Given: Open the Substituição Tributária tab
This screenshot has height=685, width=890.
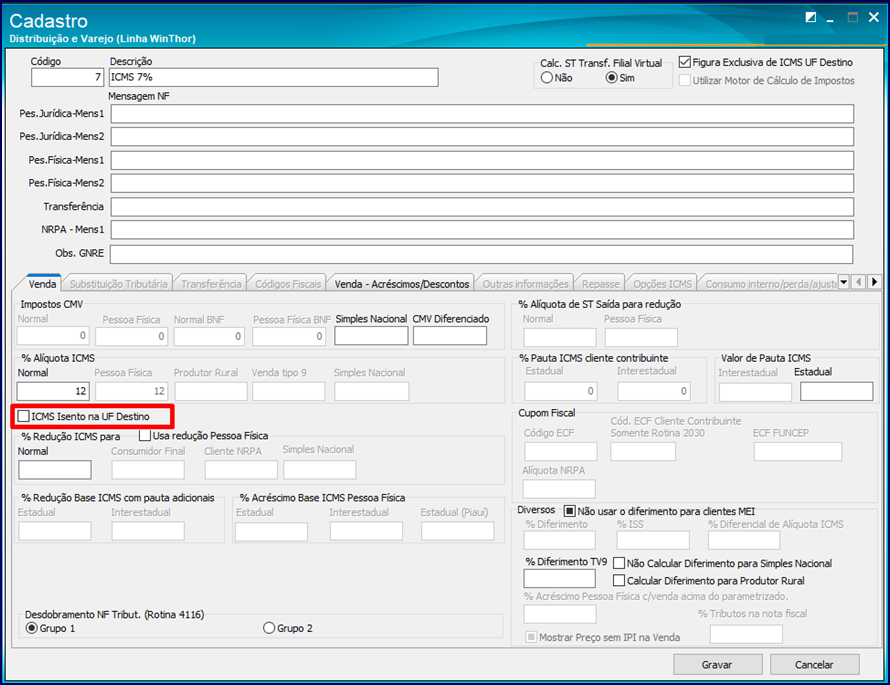Looking at the screenshot, I should coord(118,284).
